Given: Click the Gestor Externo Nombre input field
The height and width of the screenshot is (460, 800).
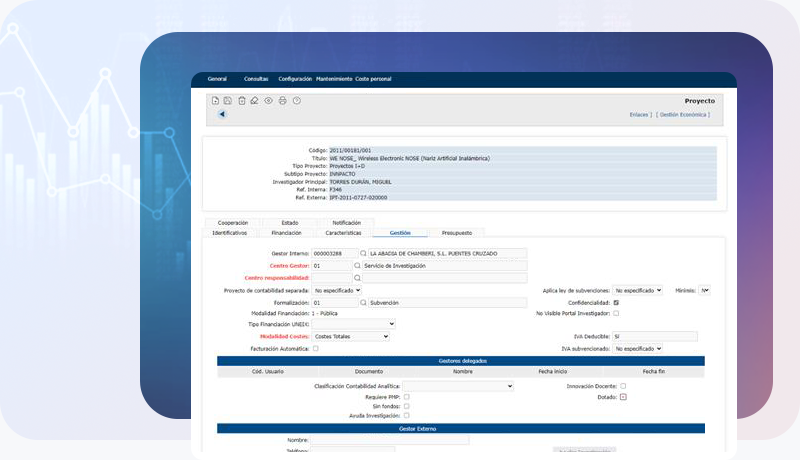Looking at the screenshot, I should (389, 440).
